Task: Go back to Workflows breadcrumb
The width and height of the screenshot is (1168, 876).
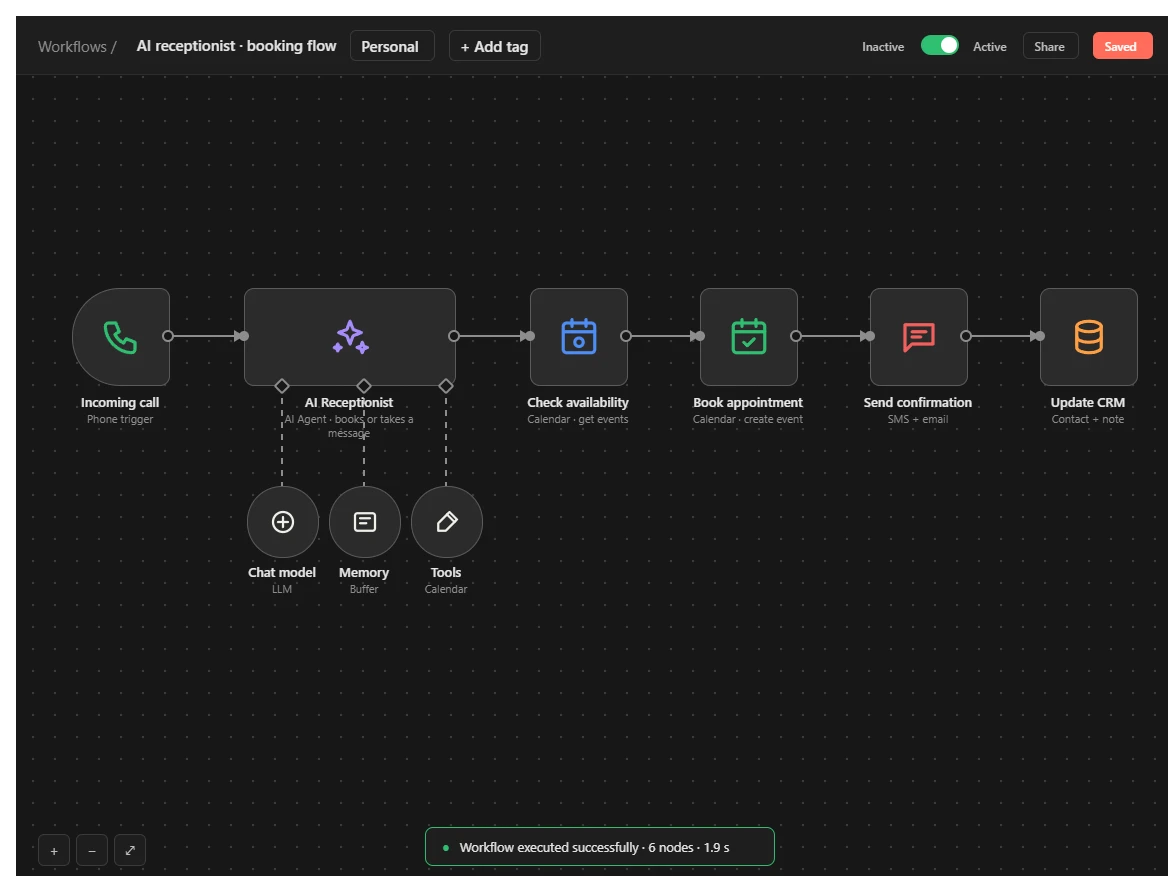Action: 72,46
